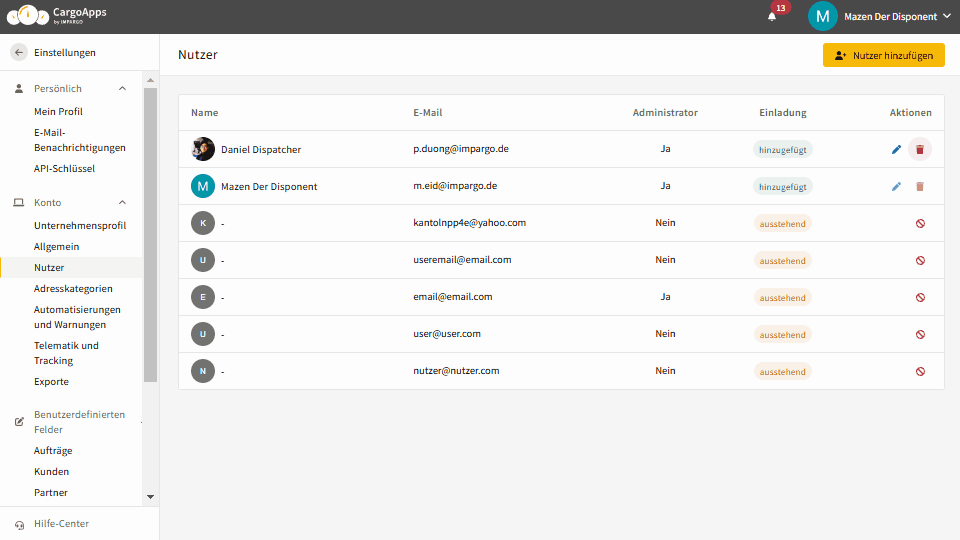Viewport: 960px width, 540px height.
Task: Open Unternehmensprofil settings page
Action: 80,225
